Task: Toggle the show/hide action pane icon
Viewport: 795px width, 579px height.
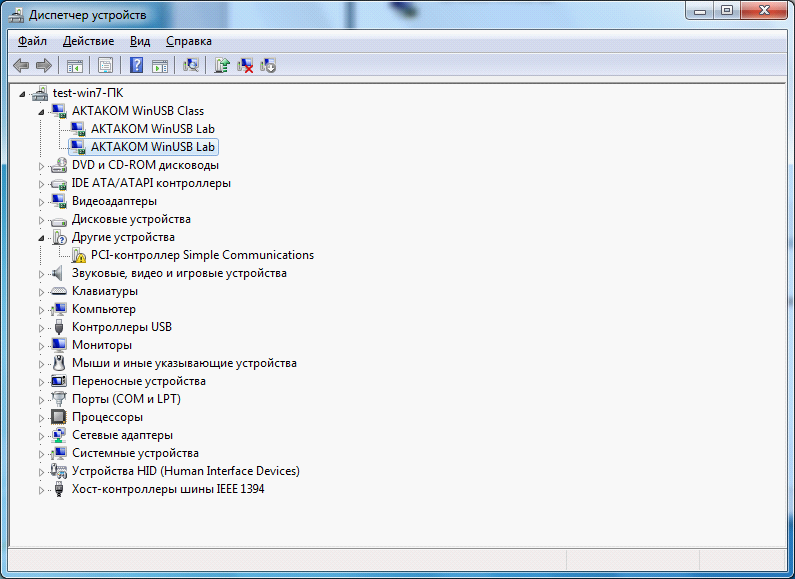Action: click(x=160, y=65)
